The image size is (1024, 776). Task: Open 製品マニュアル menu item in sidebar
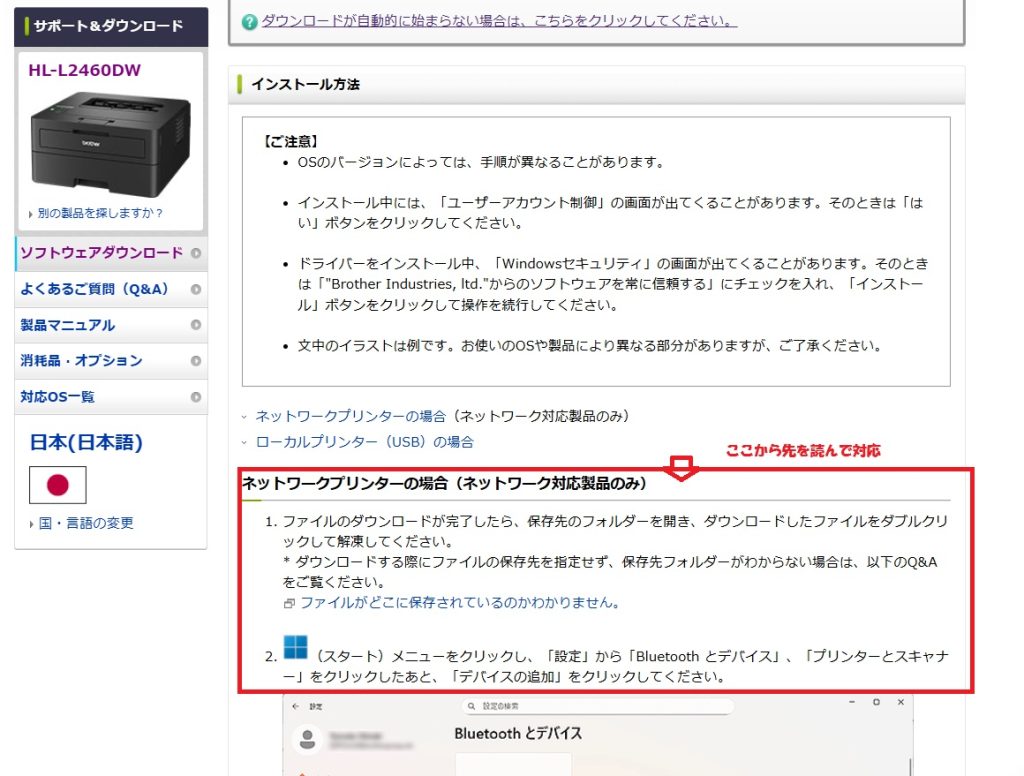[68, 325]
